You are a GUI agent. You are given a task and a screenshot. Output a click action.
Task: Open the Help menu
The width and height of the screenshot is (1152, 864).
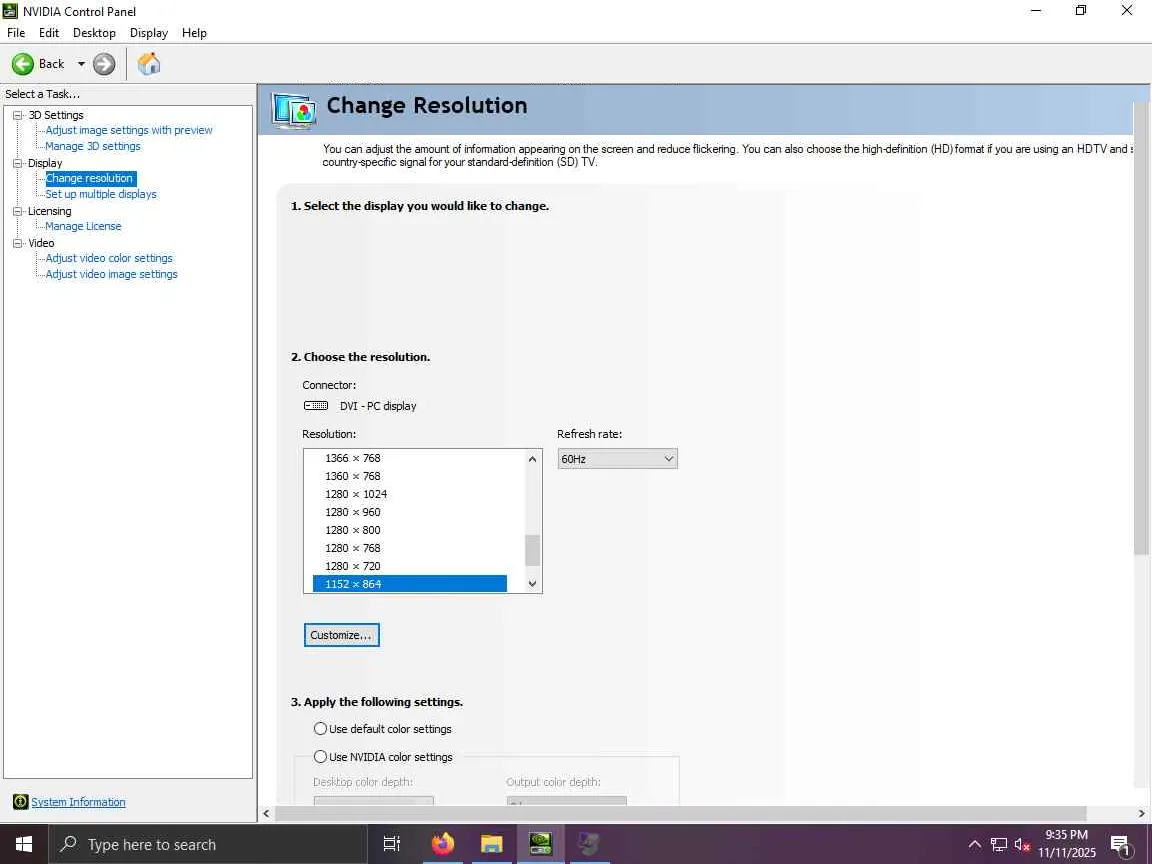click(194, 33)
